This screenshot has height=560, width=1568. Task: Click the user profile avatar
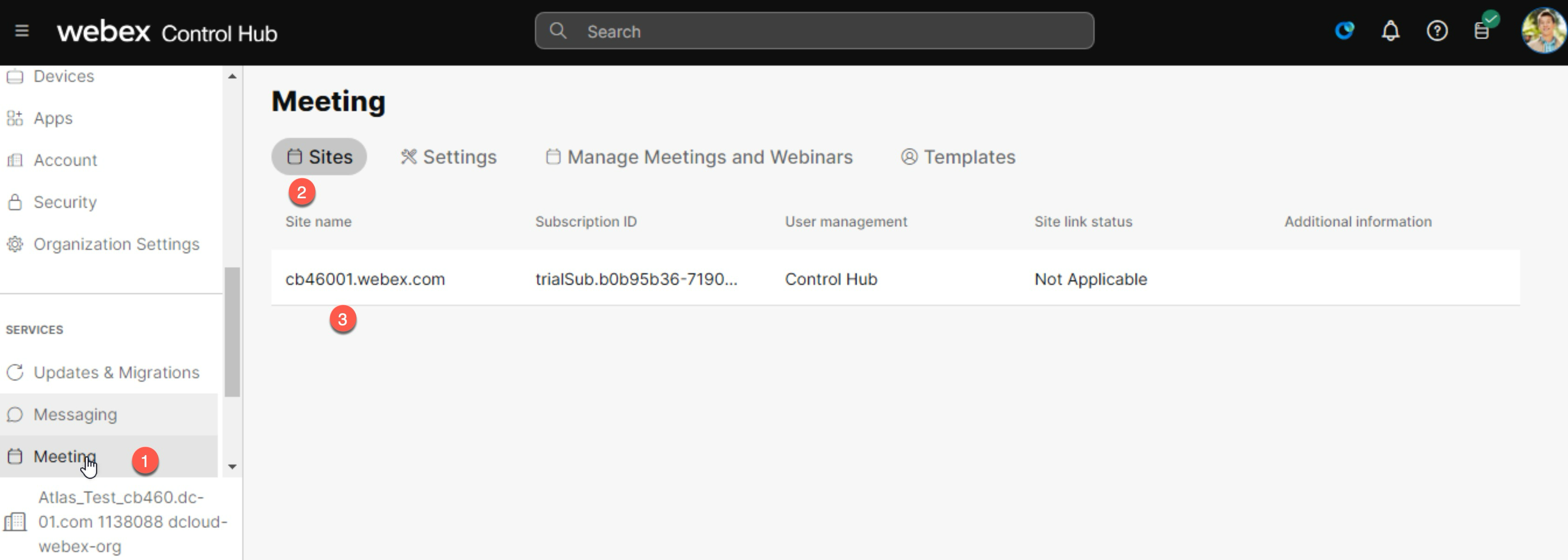tap(1542, 30)
